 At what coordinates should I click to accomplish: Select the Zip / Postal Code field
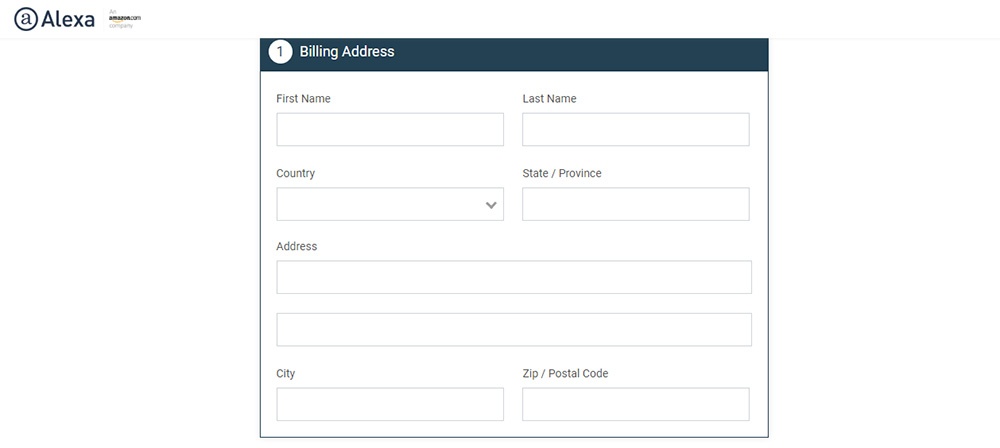[635, 404]
